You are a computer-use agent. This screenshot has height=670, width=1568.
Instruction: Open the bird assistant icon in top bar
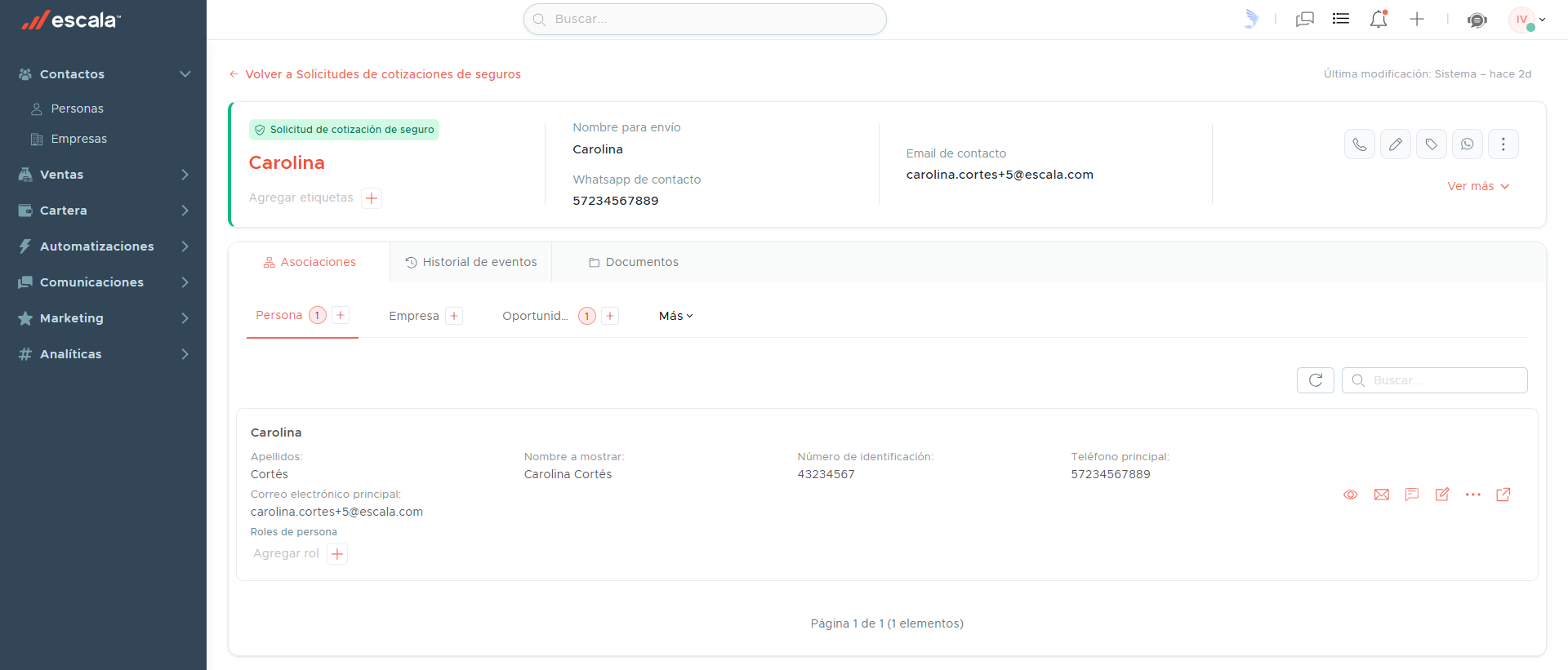click(1250, 19)
